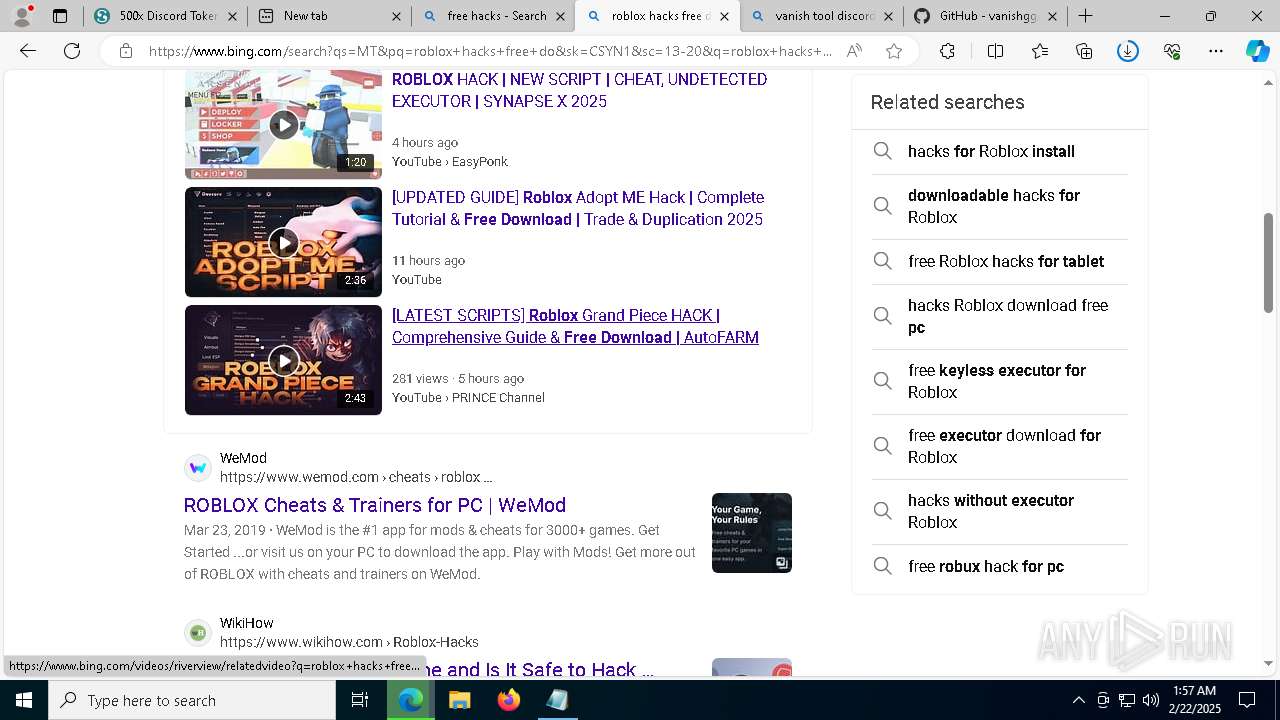Open the volume speaker tray icon
Image resolution: width=1280 pixels, height=720 pixels.
pyautogui.click(x=1151, y=700)
